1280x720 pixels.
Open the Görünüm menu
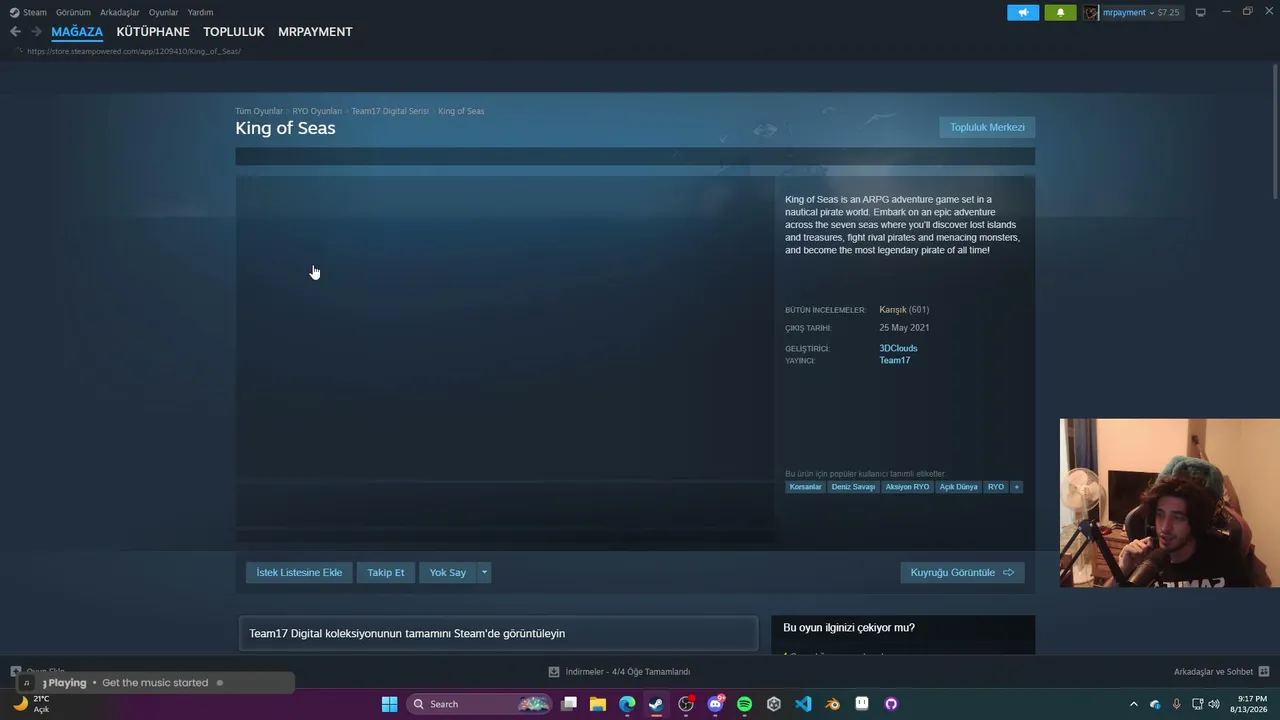[x=73, y=12]
